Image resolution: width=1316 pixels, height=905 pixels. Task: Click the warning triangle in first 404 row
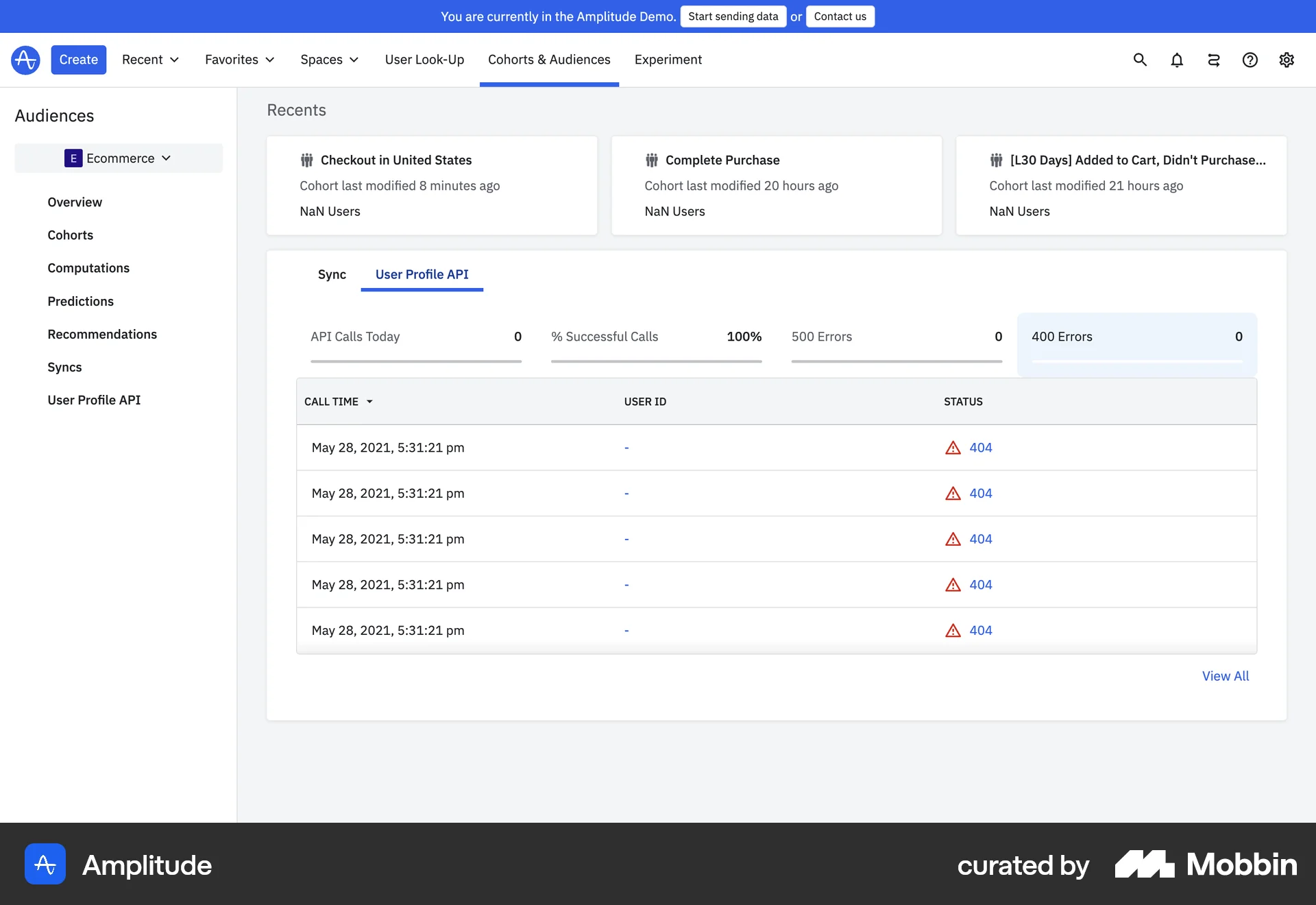coord(953,448)
